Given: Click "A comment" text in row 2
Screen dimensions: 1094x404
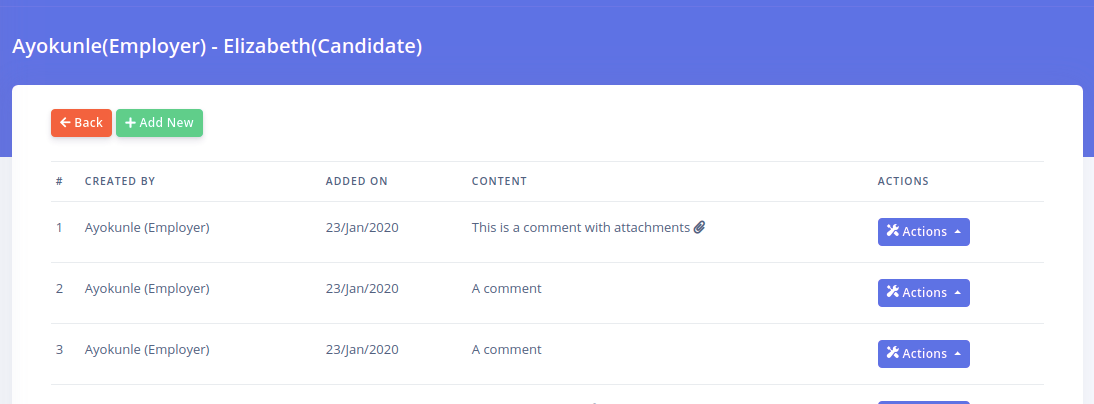Looking at the screenshot, I should 506,288.
